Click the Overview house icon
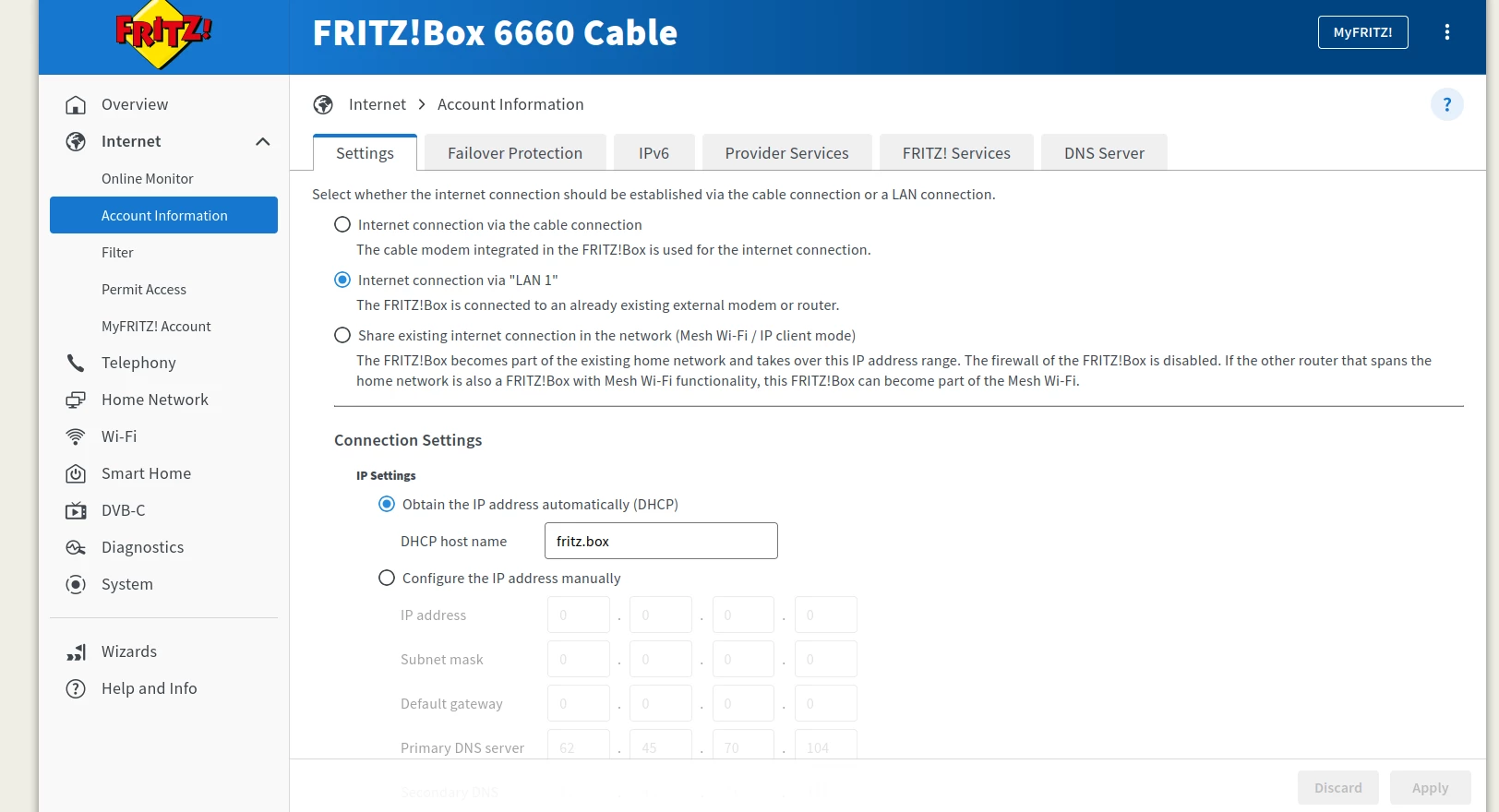 pyautogui.click(x=76, y=105)
